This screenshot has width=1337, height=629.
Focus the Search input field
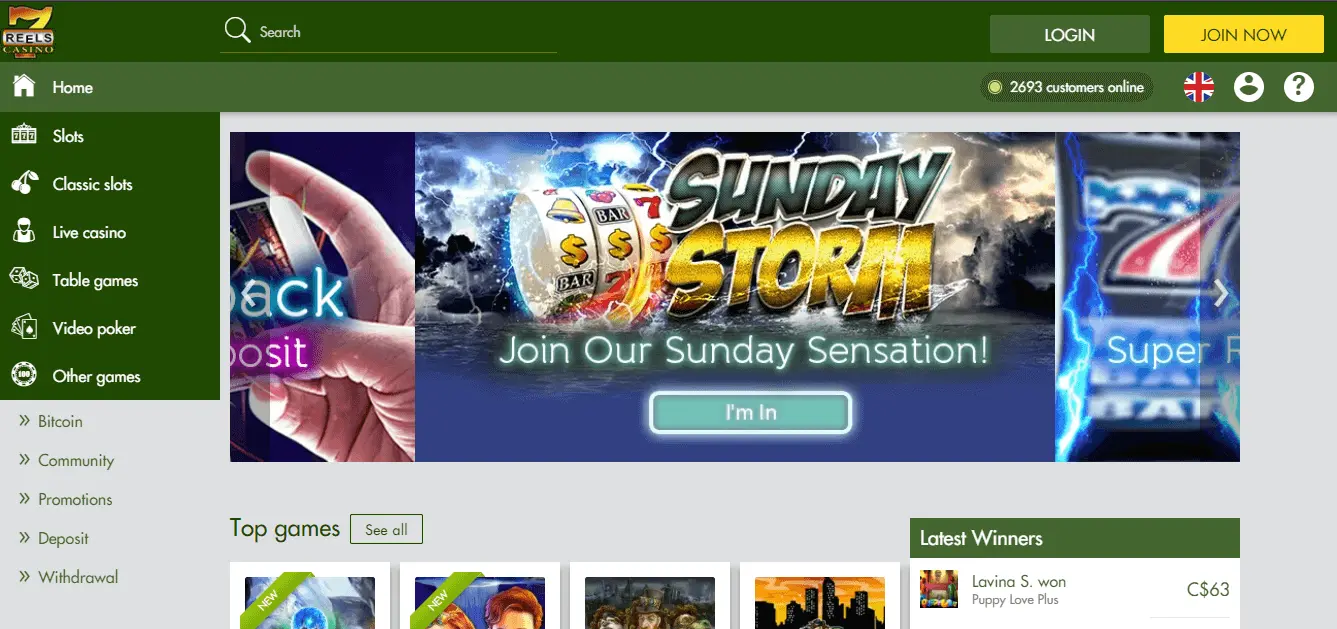tap(405, 32)
